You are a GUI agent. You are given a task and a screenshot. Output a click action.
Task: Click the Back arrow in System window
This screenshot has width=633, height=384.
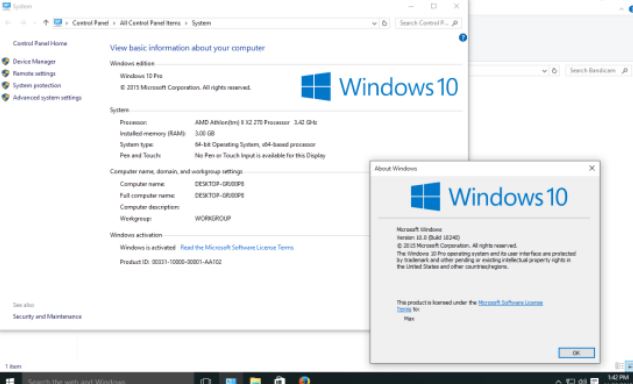(x=8, y=23)
